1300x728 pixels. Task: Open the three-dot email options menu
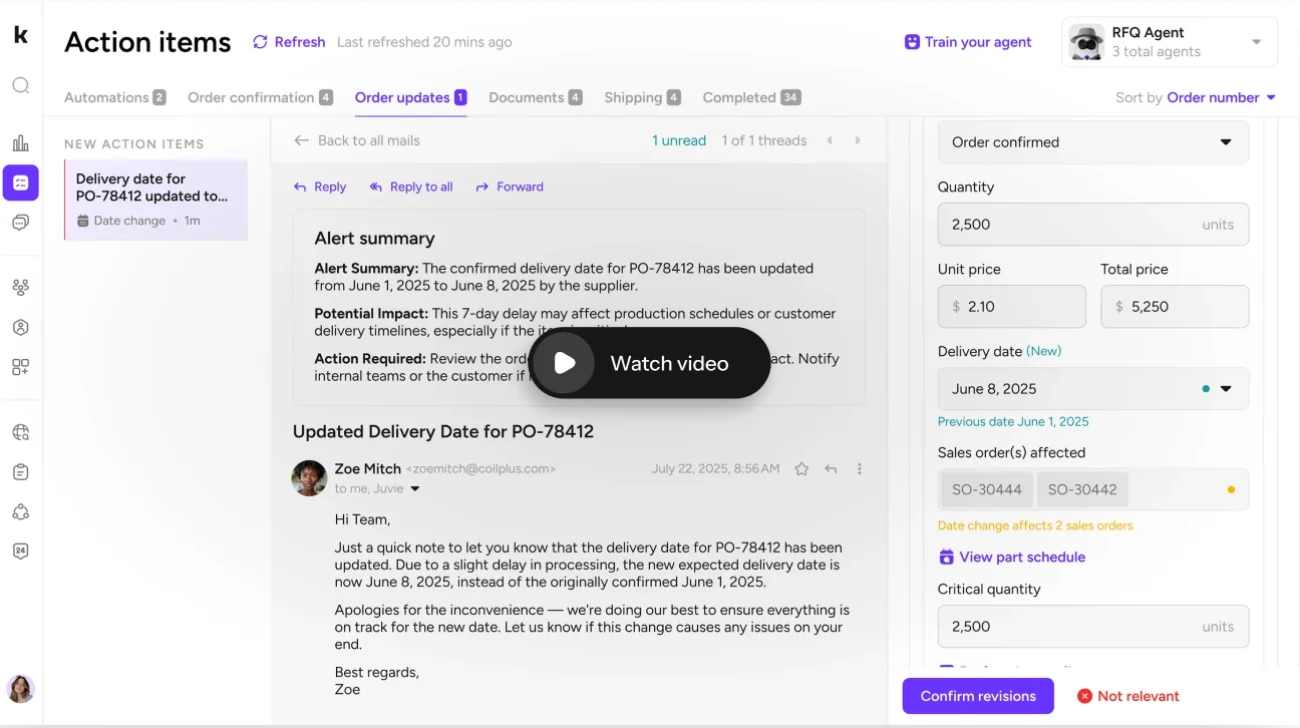[x=859, y=469]
